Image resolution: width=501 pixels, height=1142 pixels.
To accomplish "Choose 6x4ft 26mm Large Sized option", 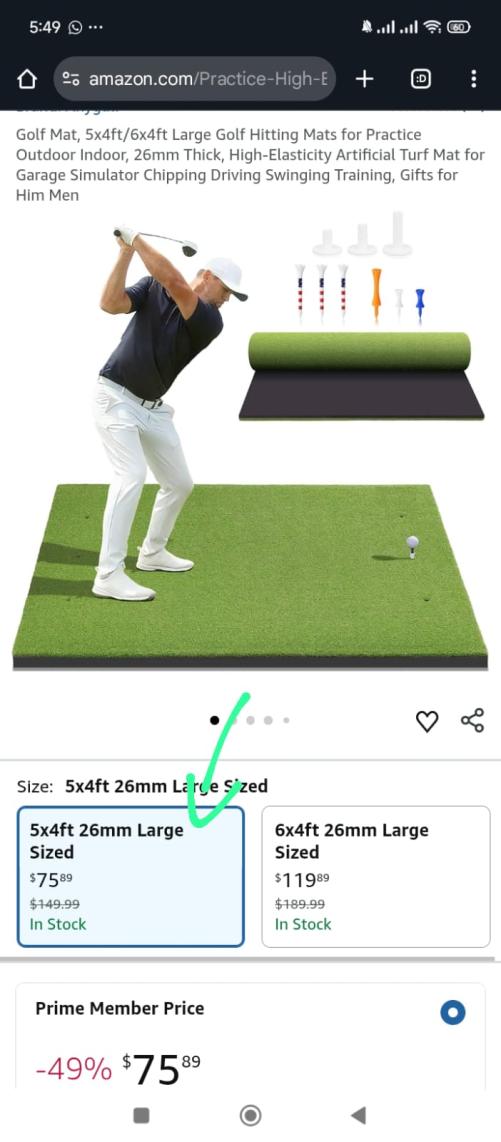I will coord(376,876).
